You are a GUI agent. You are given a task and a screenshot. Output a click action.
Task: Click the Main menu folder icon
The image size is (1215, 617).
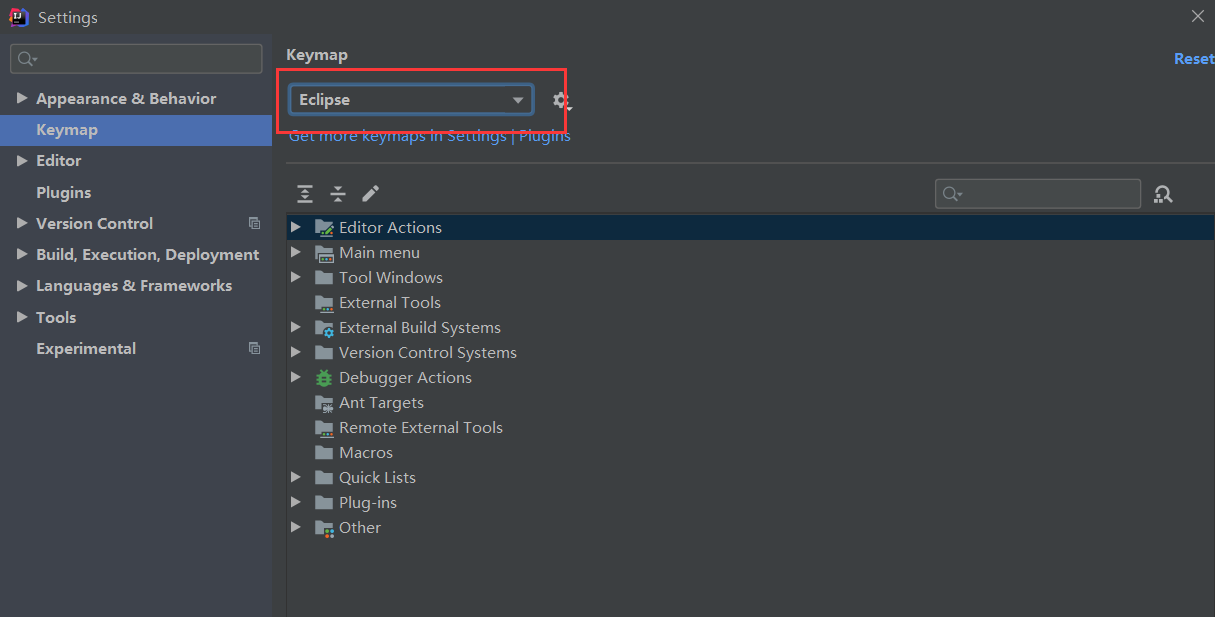pos(324,253)
